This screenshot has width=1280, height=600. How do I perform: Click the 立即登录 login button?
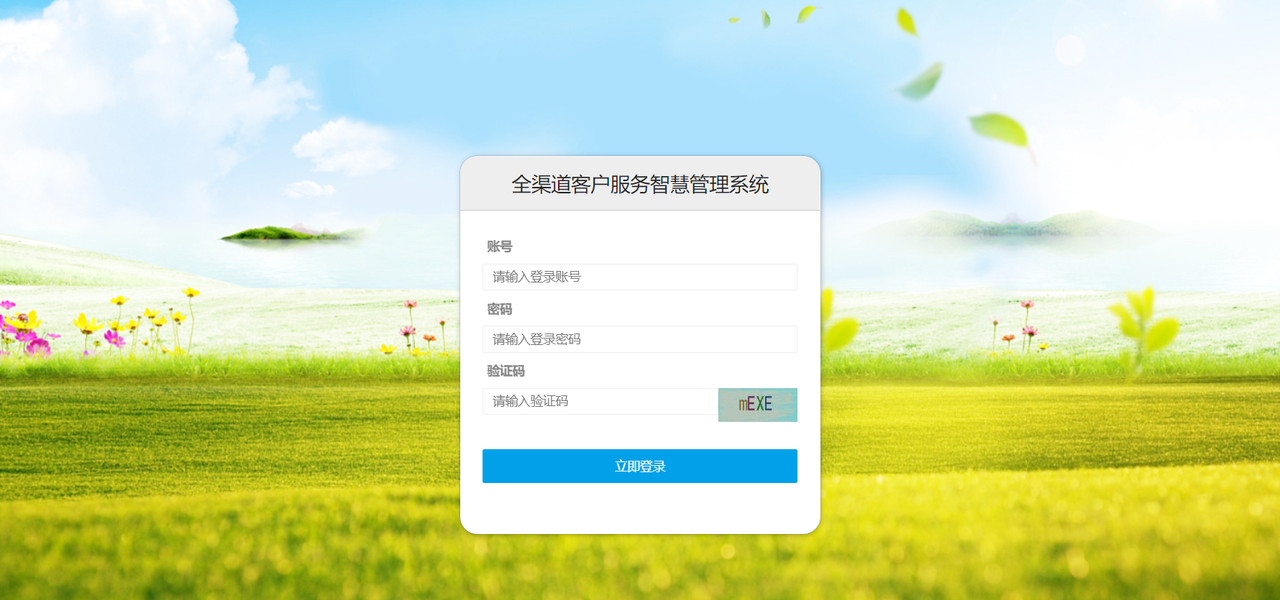[640, 466]
